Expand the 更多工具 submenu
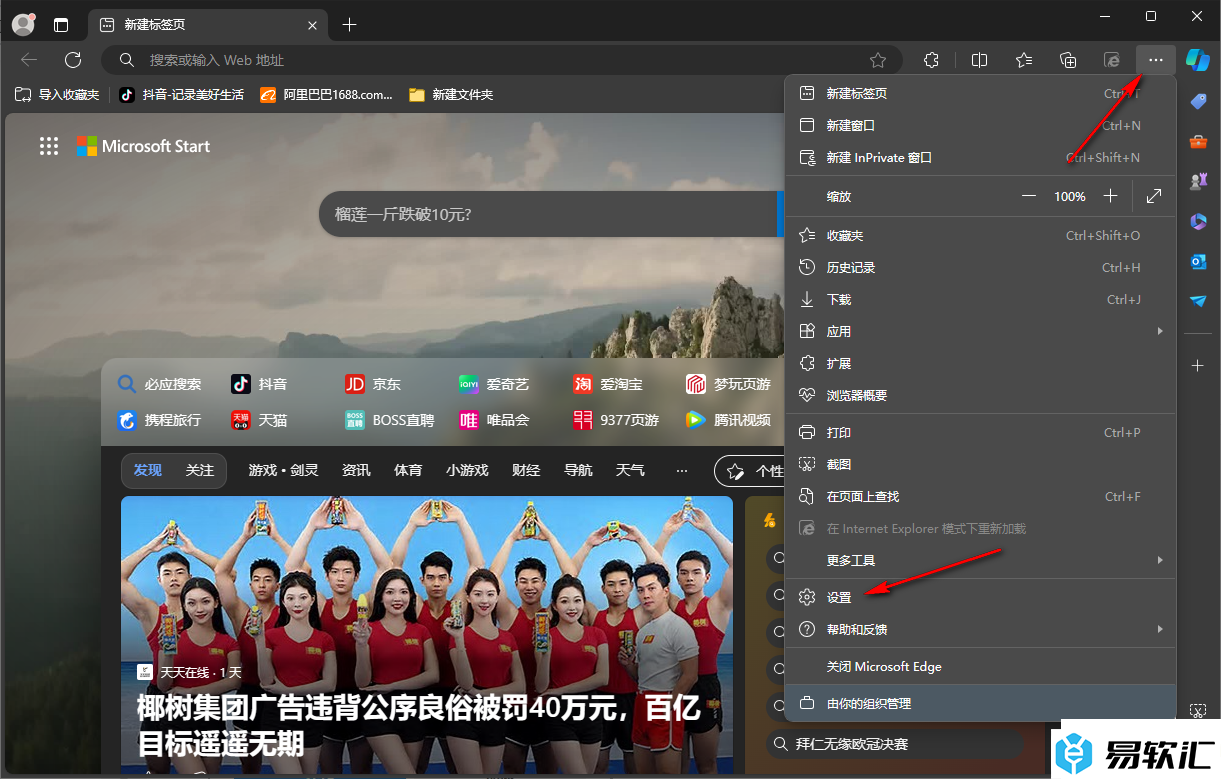Screen dimensions: 1221x779 (1160, 560)
